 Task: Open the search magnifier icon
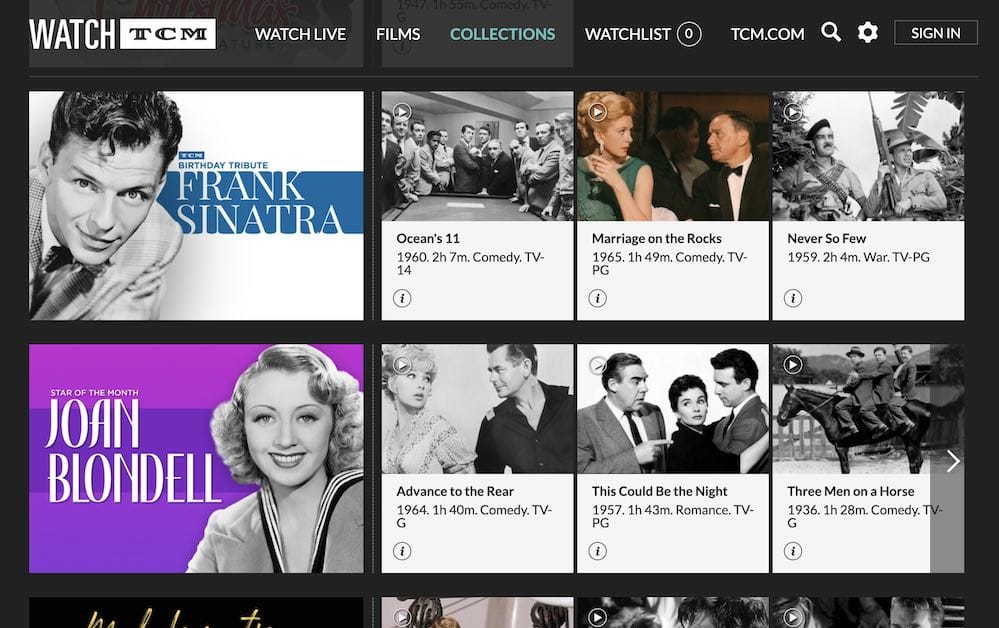pos(830,32)
